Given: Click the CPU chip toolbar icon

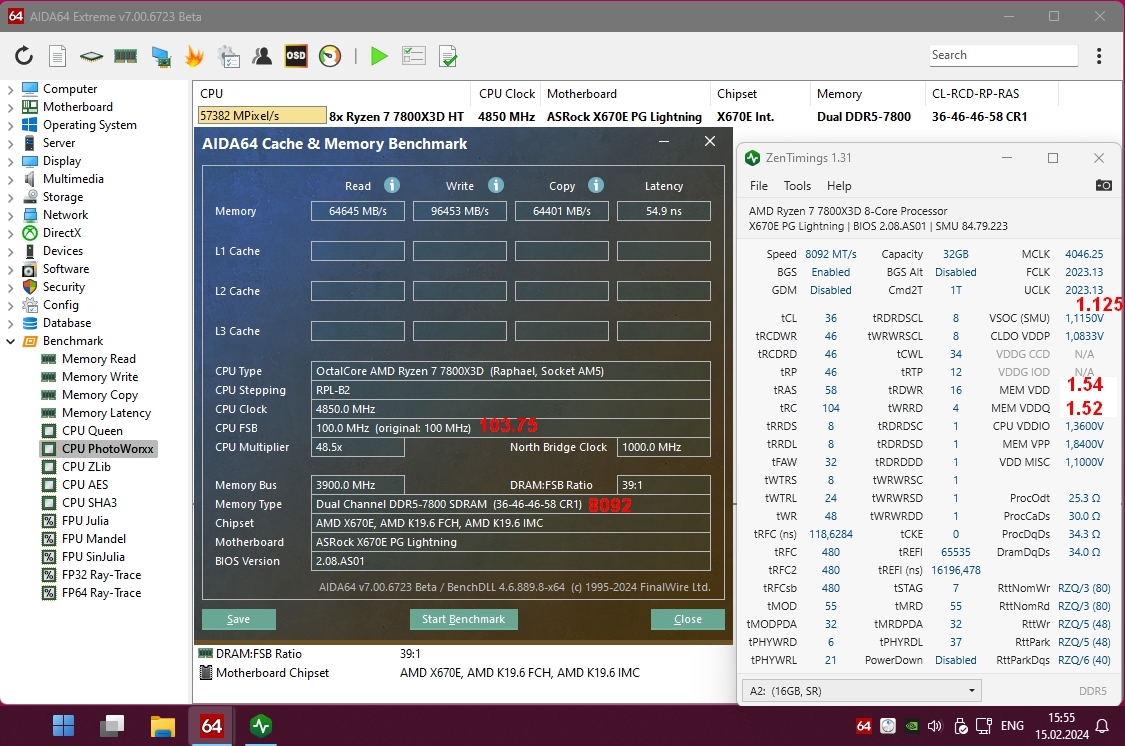Looking at the screenshot, I should pyautogui.click(x=91, y=56).
